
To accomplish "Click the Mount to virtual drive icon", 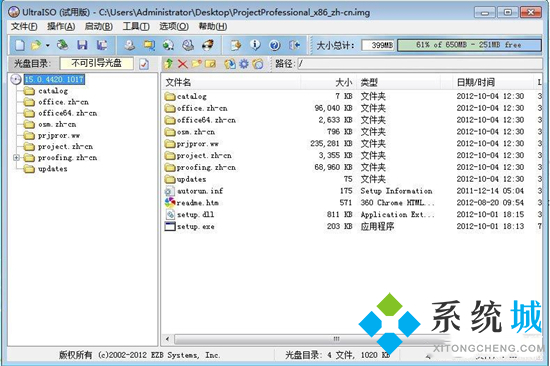I will pyautogui.click(x=188, y=45).
